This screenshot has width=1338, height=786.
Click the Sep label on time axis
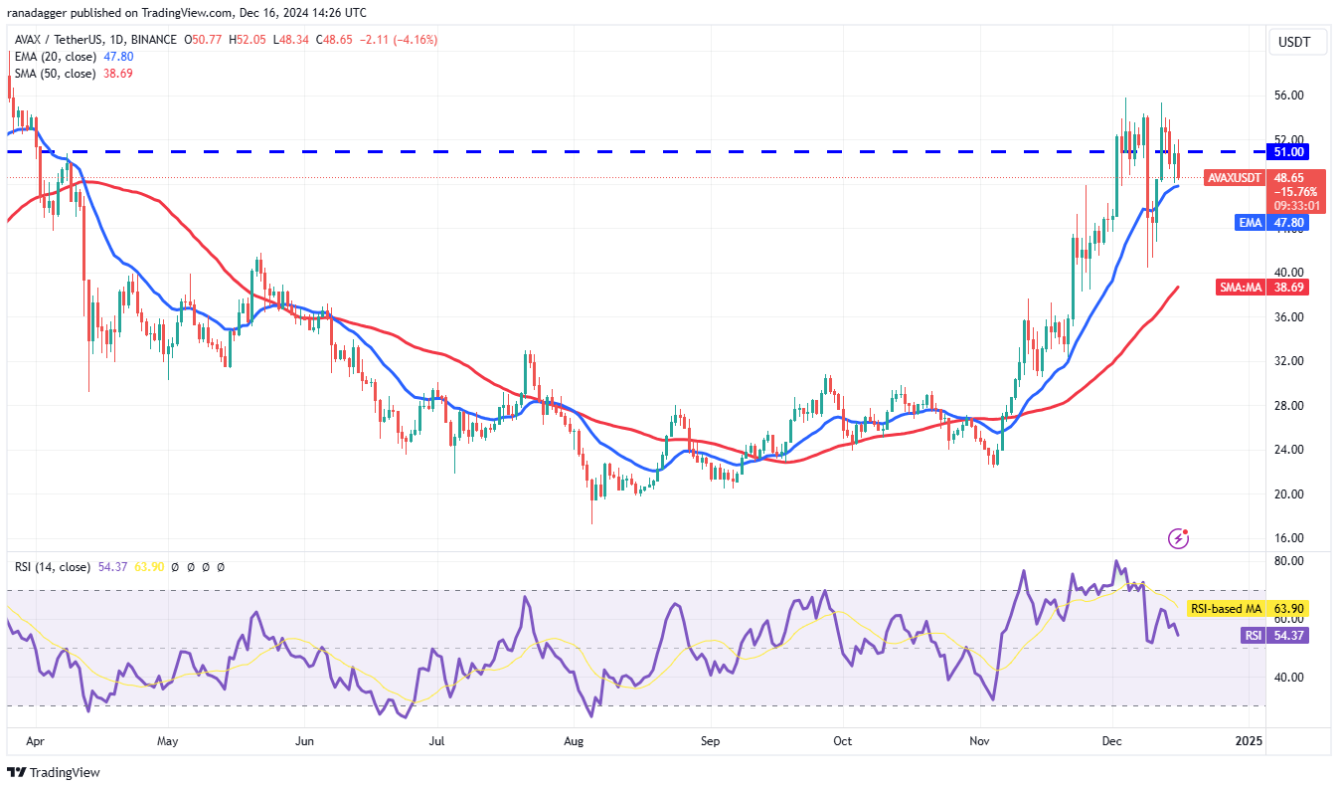[710, 742]
